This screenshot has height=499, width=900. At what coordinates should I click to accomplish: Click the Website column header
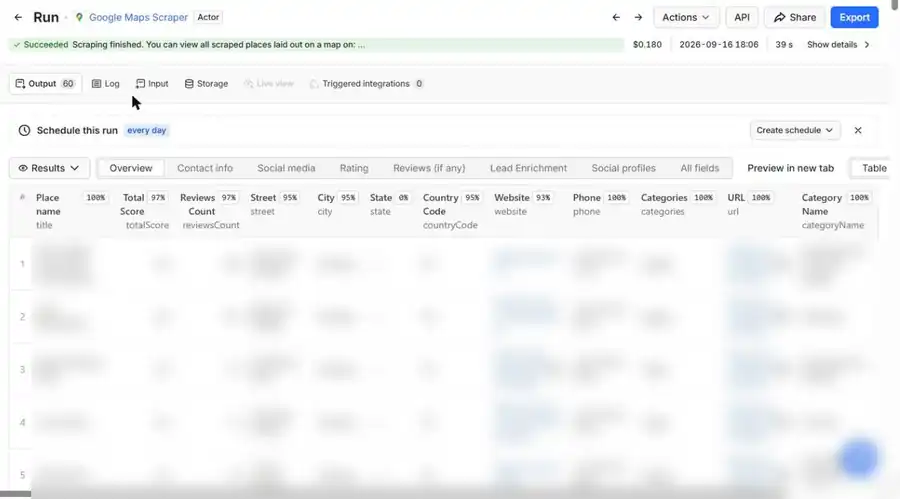[523, 204]
